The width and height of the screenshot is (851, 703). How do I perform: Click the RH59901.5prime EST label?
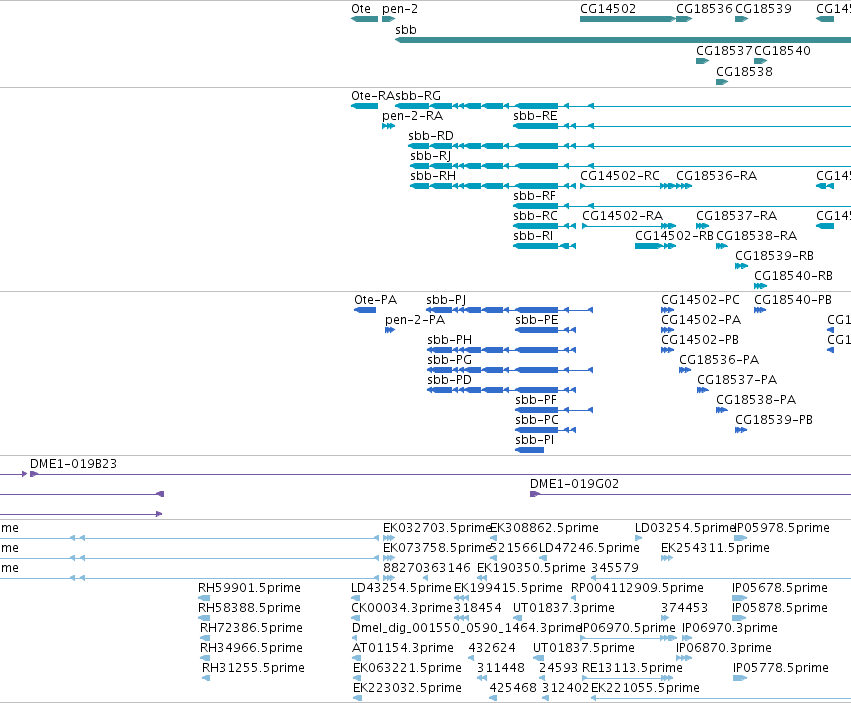(249, 588)
